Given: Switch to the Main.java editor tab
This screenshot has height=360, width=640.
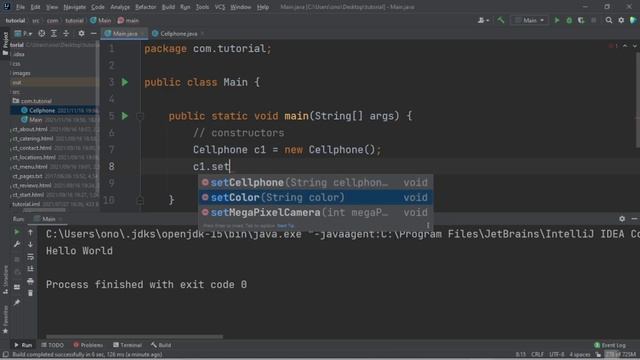Looking at the screenshot, I should (124, 33).
